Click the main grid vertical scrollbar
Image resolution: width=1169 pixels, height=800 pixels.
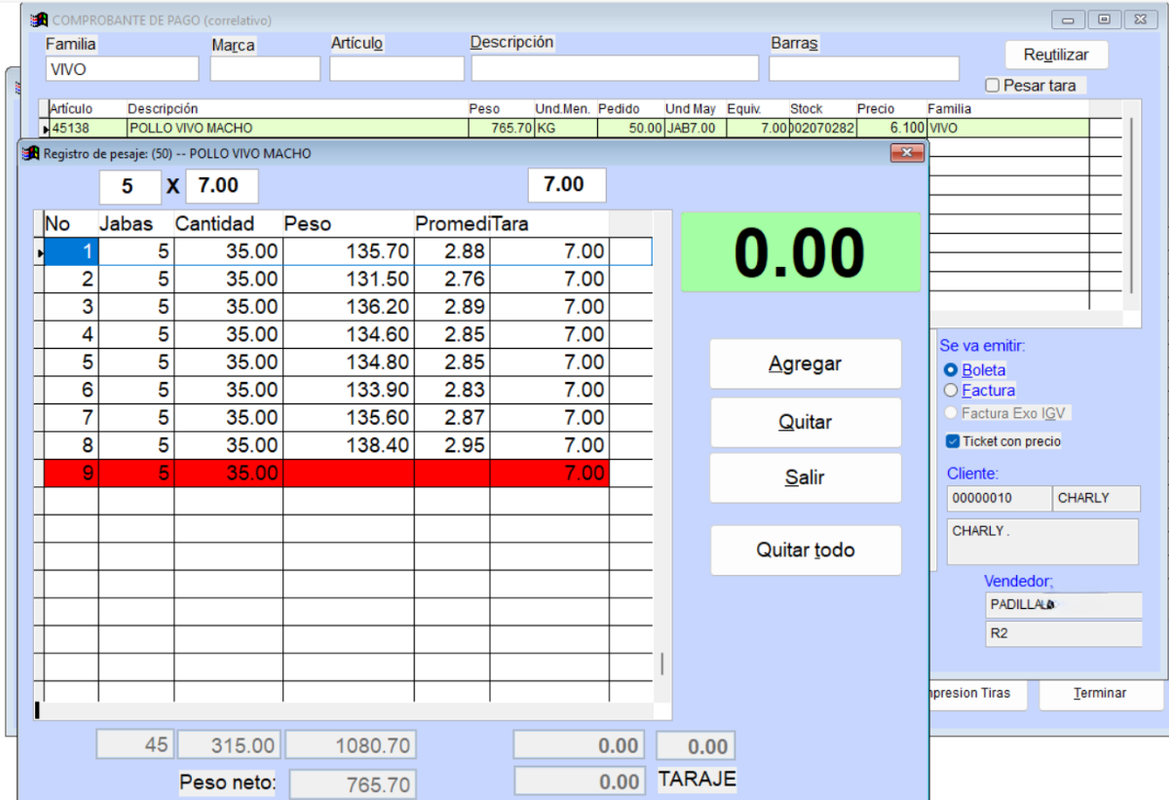click(1132, 206)
